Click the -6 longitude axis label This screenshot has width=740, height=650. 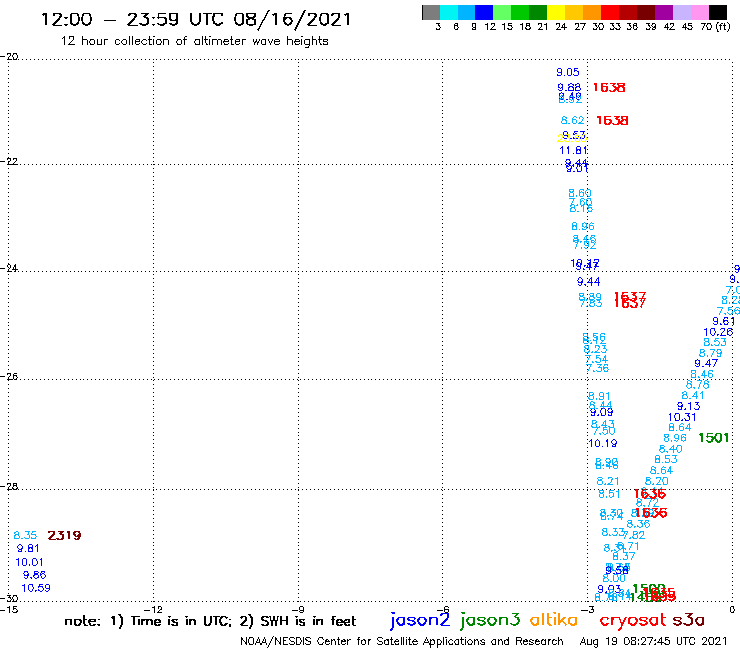[443, 610]
